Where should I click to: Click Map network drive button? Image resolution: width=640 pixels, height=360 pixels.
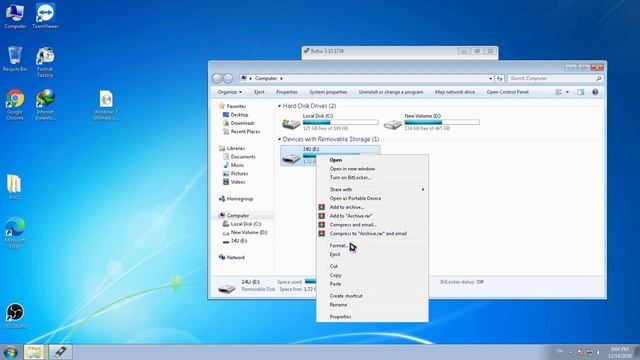point(455,92)
